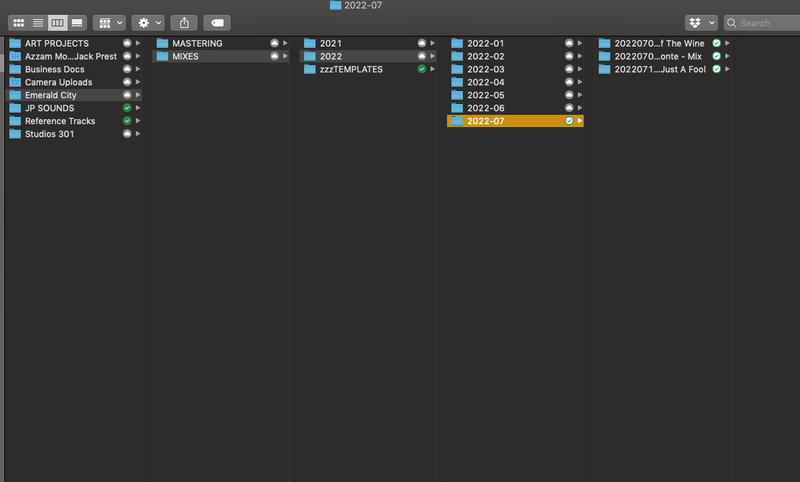Click the Camera Uploads folder icon
Screen dimensions: 800x482
[x=15, y=82]
